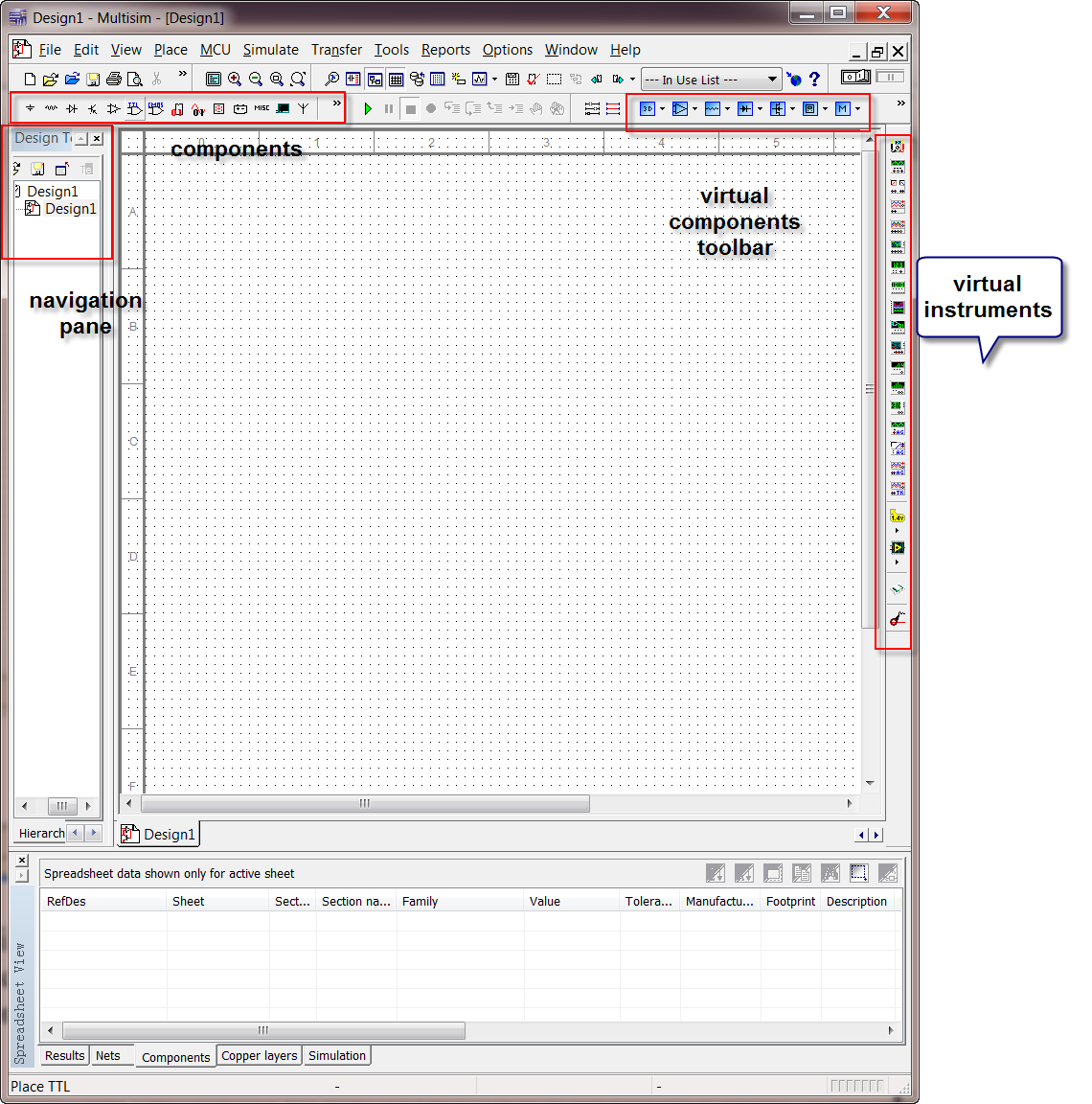
Task: Click the spreadsheet horizontal scrollbar thumb
Action: point(263,1030)
